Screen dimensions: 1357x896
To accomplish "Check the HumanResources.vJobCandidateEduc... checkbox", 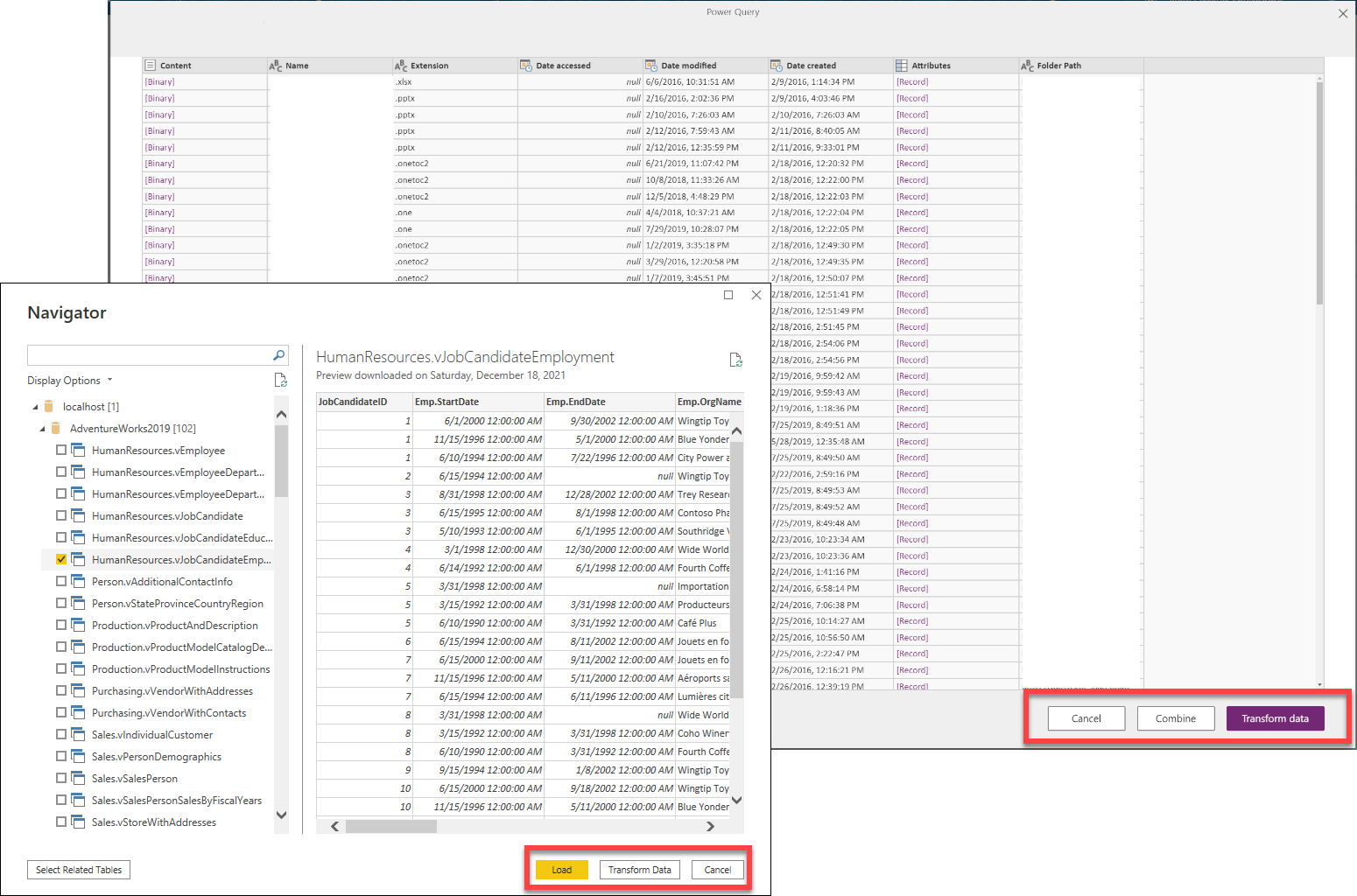I will point(61,537).
